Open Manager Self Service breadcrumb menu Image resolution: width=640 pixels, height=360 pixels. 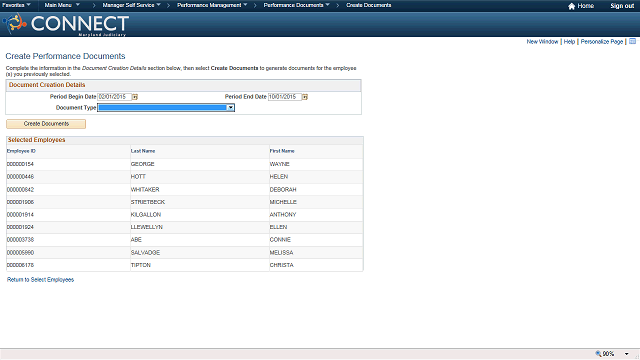point(131,5)
